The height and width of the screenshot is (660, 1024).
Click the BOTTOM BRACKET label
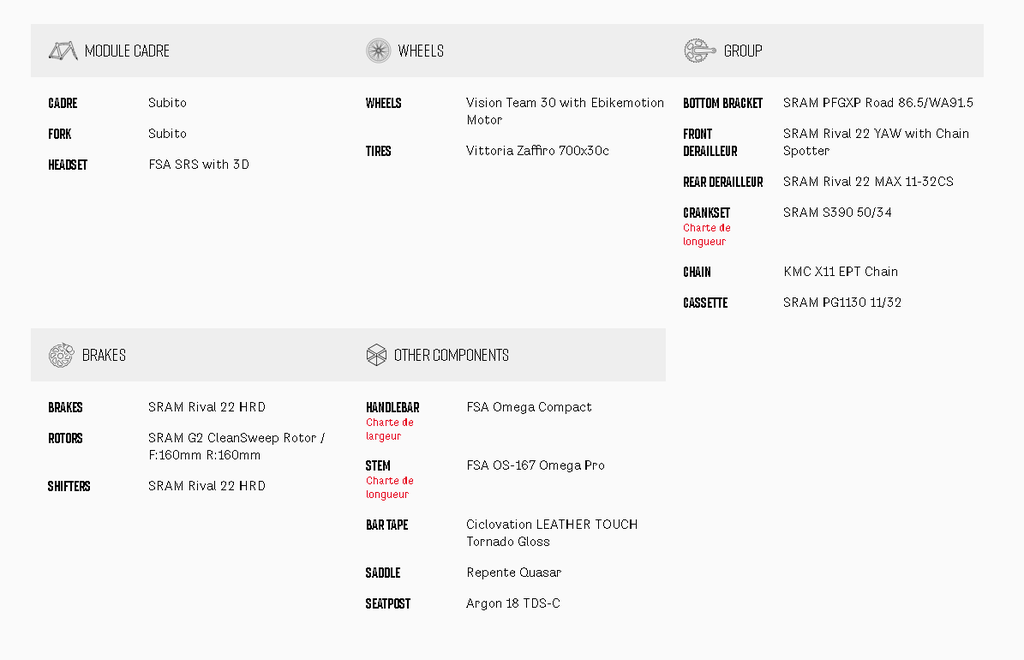tap(723, 103)
